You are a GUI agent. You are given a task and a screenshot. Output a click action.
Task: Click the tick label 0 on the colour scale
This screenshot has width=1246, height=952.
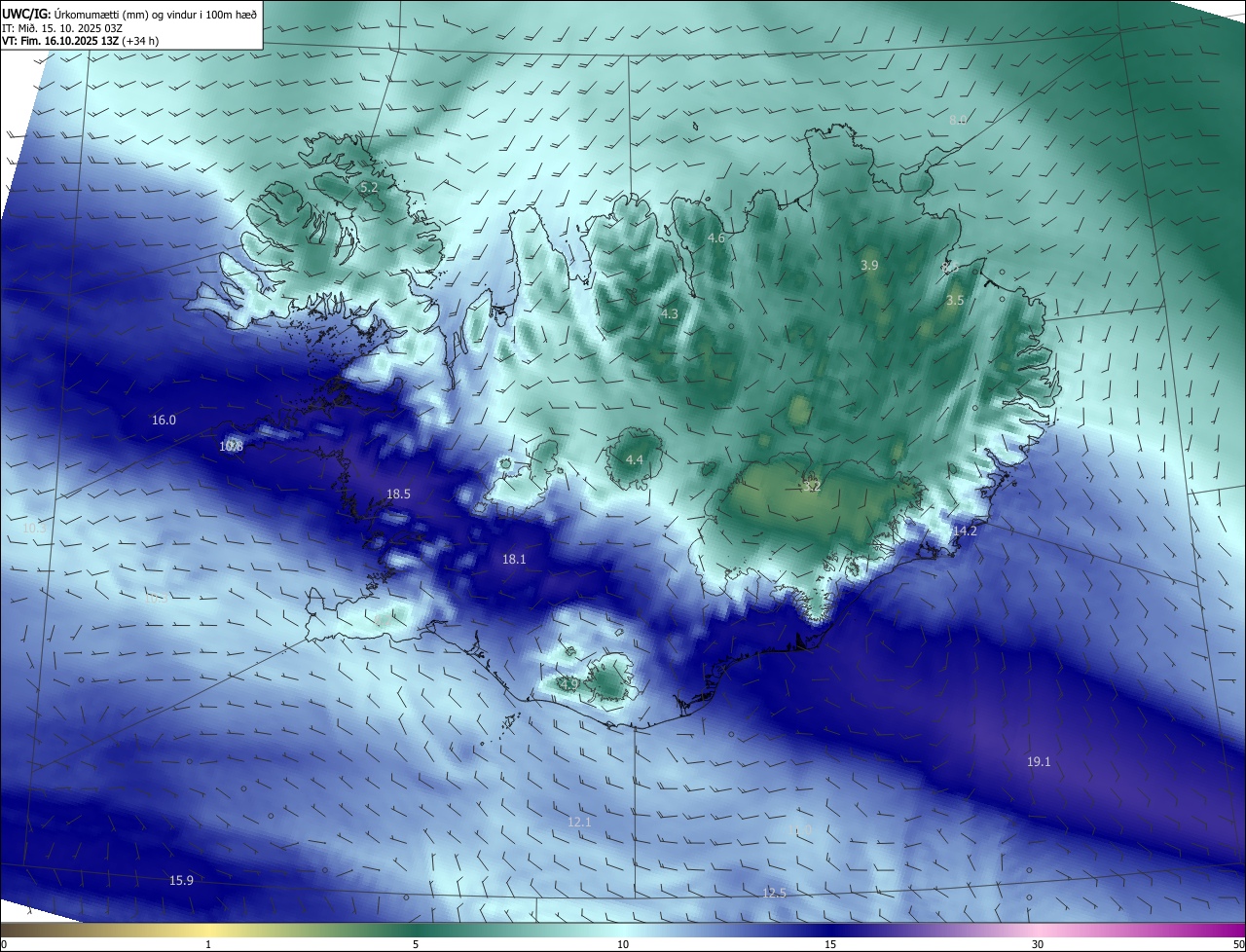click(4, 944)
